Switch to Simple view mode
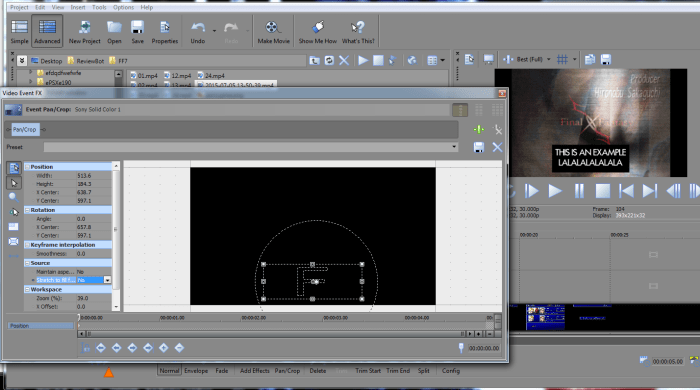The width and height of the screenshot is (700, 390). pyautogui.click(x=19, y=31)
